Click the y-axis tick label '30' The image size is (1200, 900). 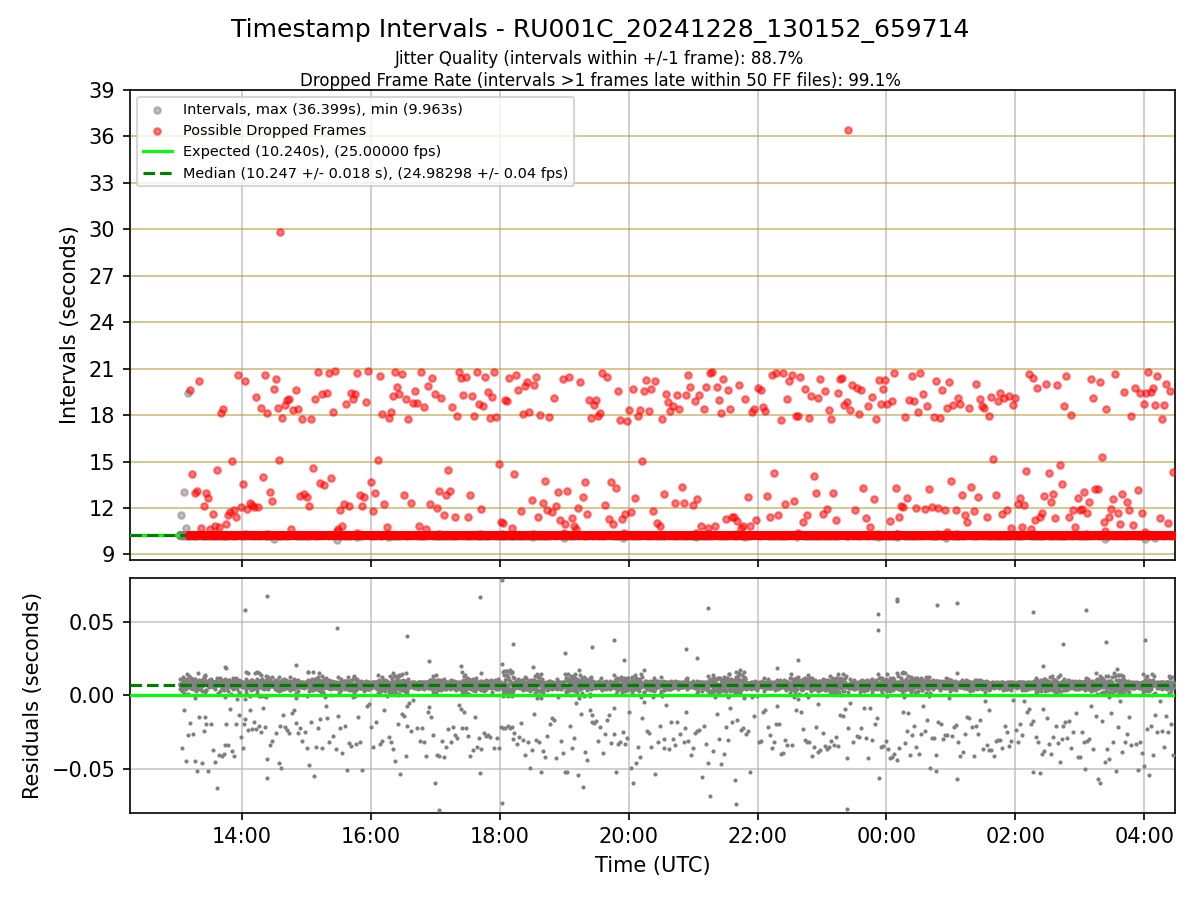[103, 229]
